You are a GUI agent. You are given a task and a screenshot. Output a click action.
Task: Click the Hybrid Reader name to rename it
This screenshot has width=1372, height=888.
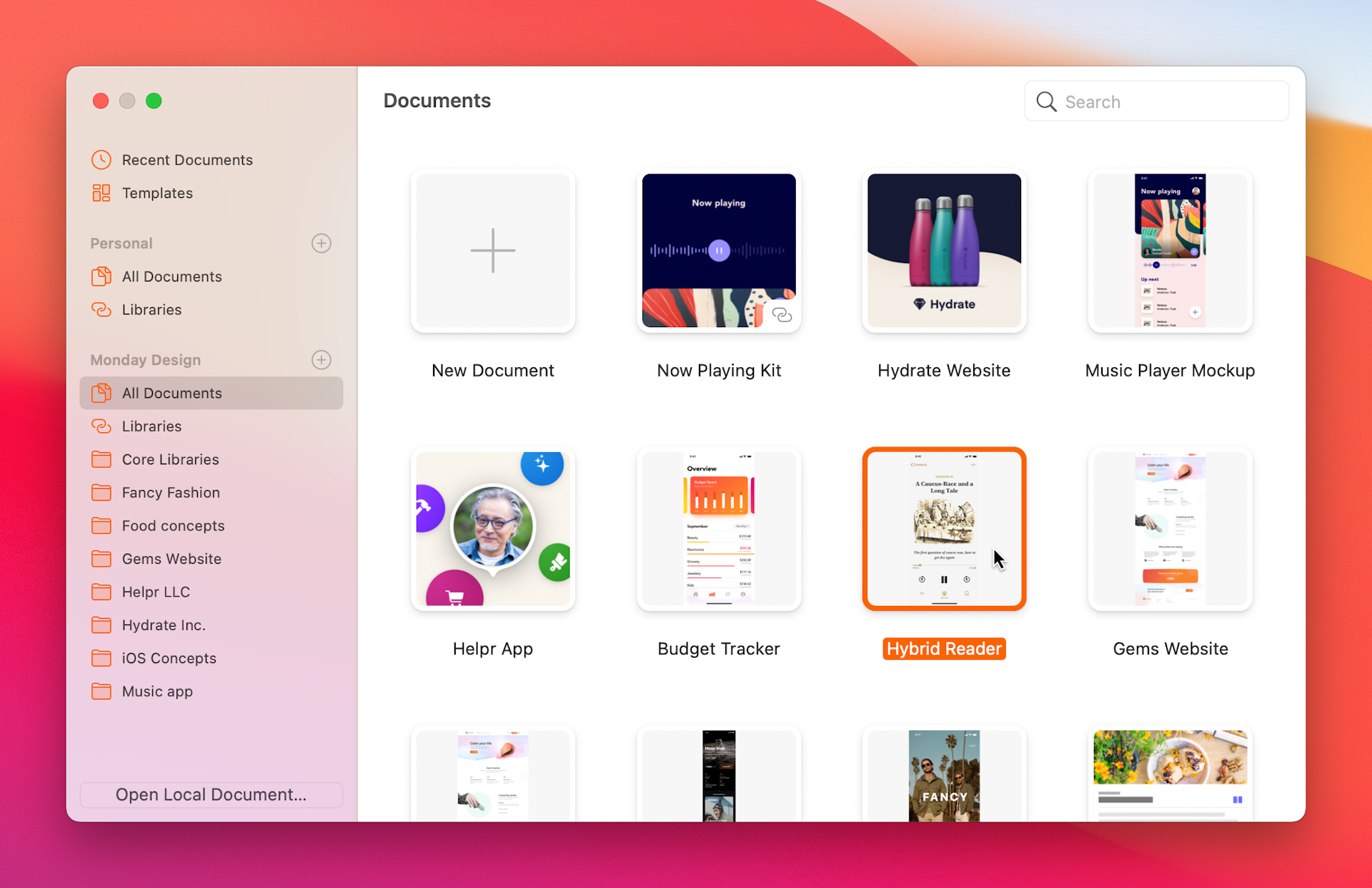tap(944, 648)
